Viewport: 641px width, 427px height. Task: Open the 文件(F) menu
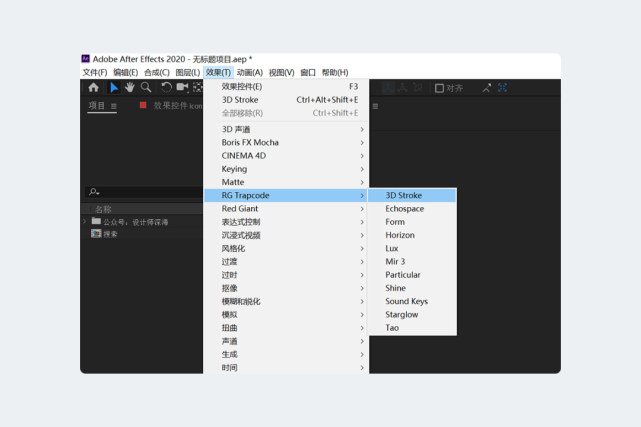[x=95, y=72]
